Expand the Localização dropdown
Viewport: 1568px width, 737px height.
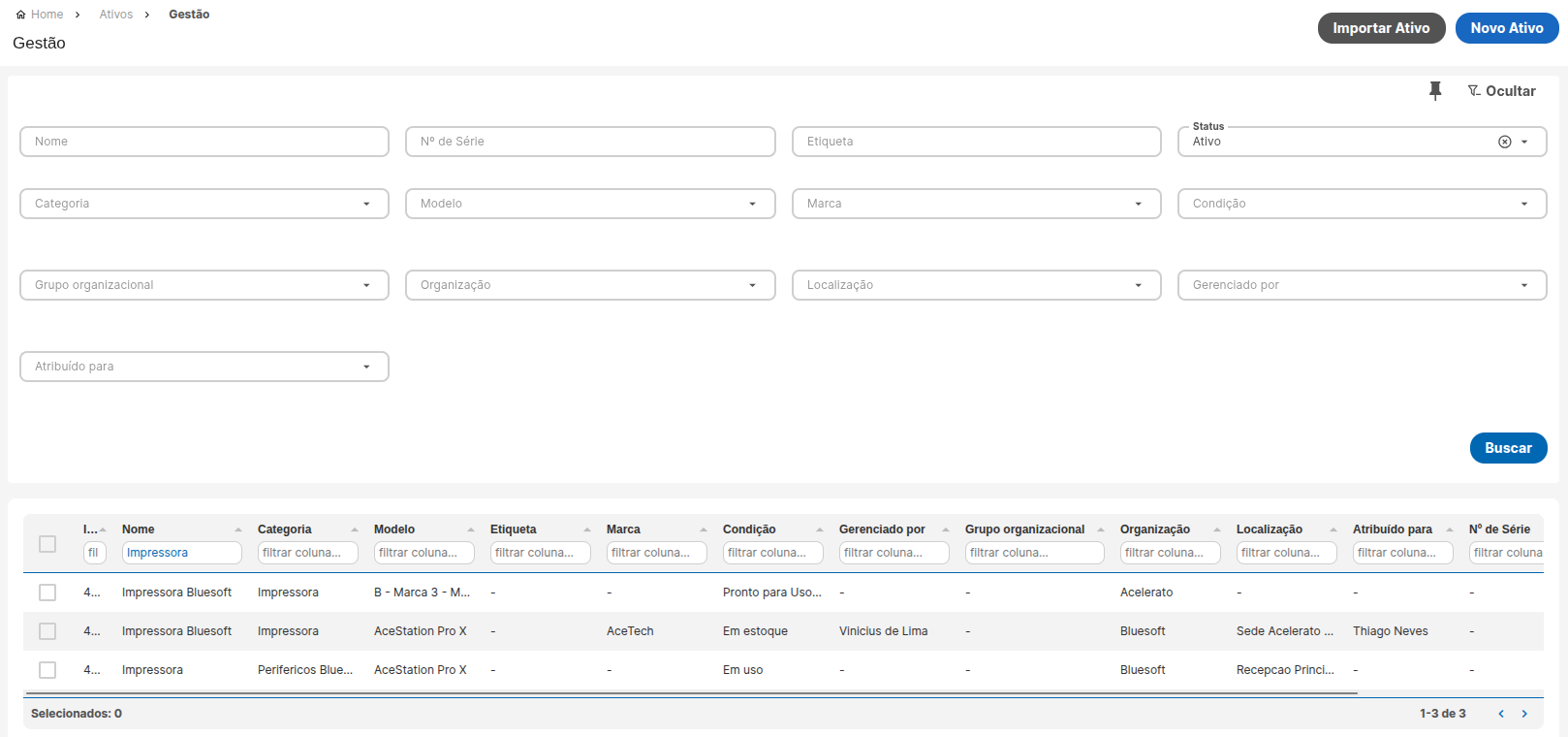tap(1139, 285)
